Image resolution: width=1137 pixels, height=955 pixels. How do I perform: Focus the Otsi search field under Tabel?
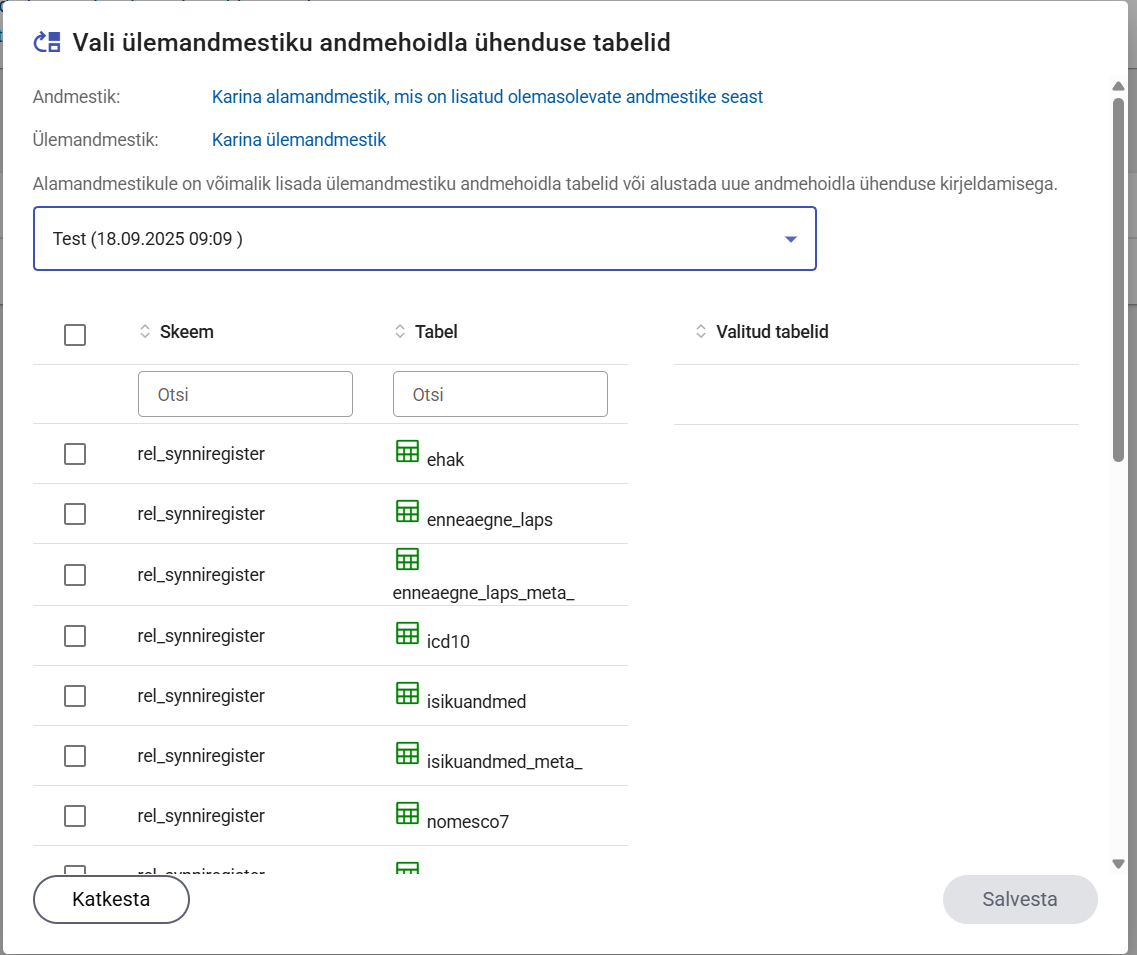coord(500,394)
